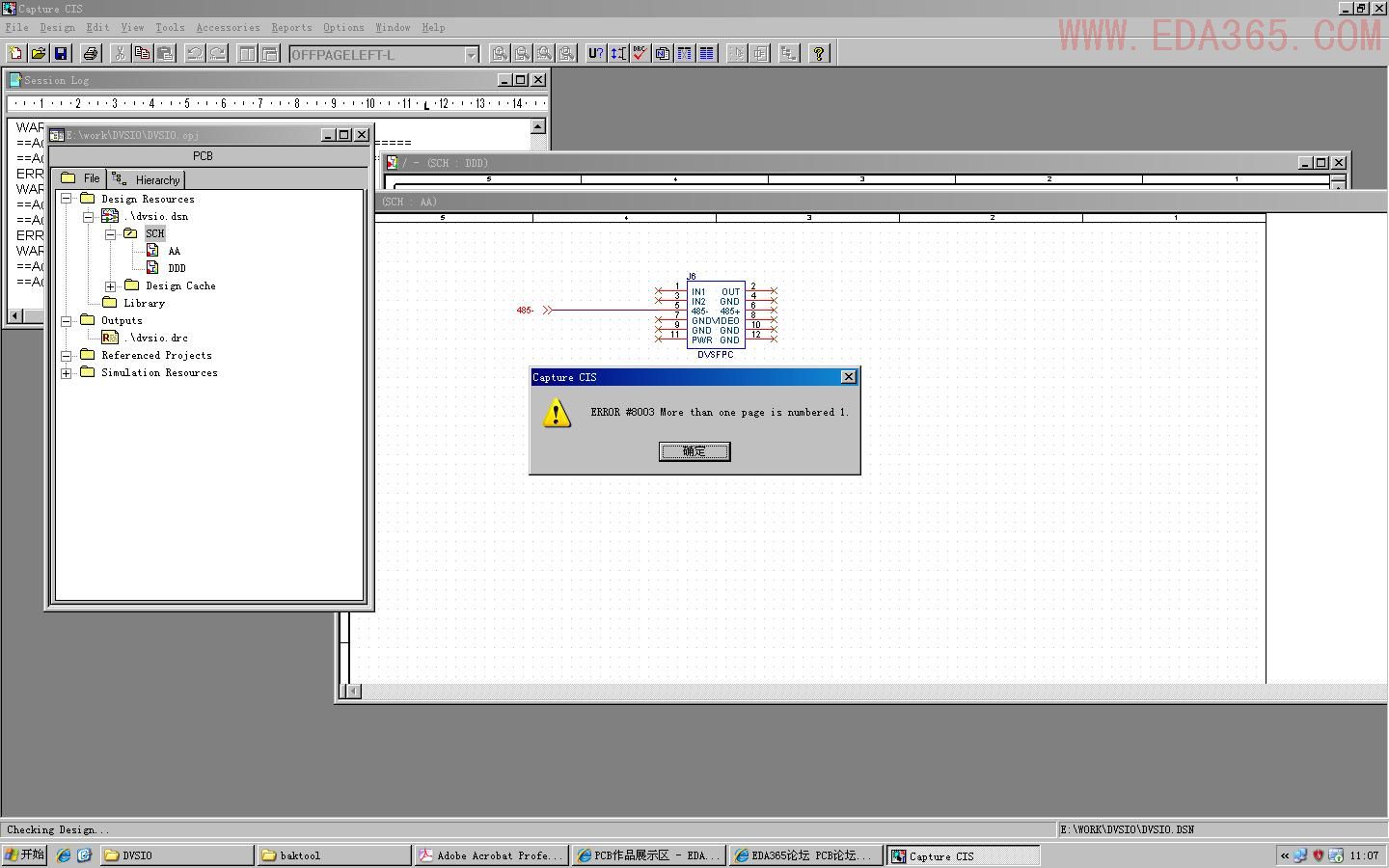Open the Design menu
Screen dimensions: 1389x868
tap(58, 28)
